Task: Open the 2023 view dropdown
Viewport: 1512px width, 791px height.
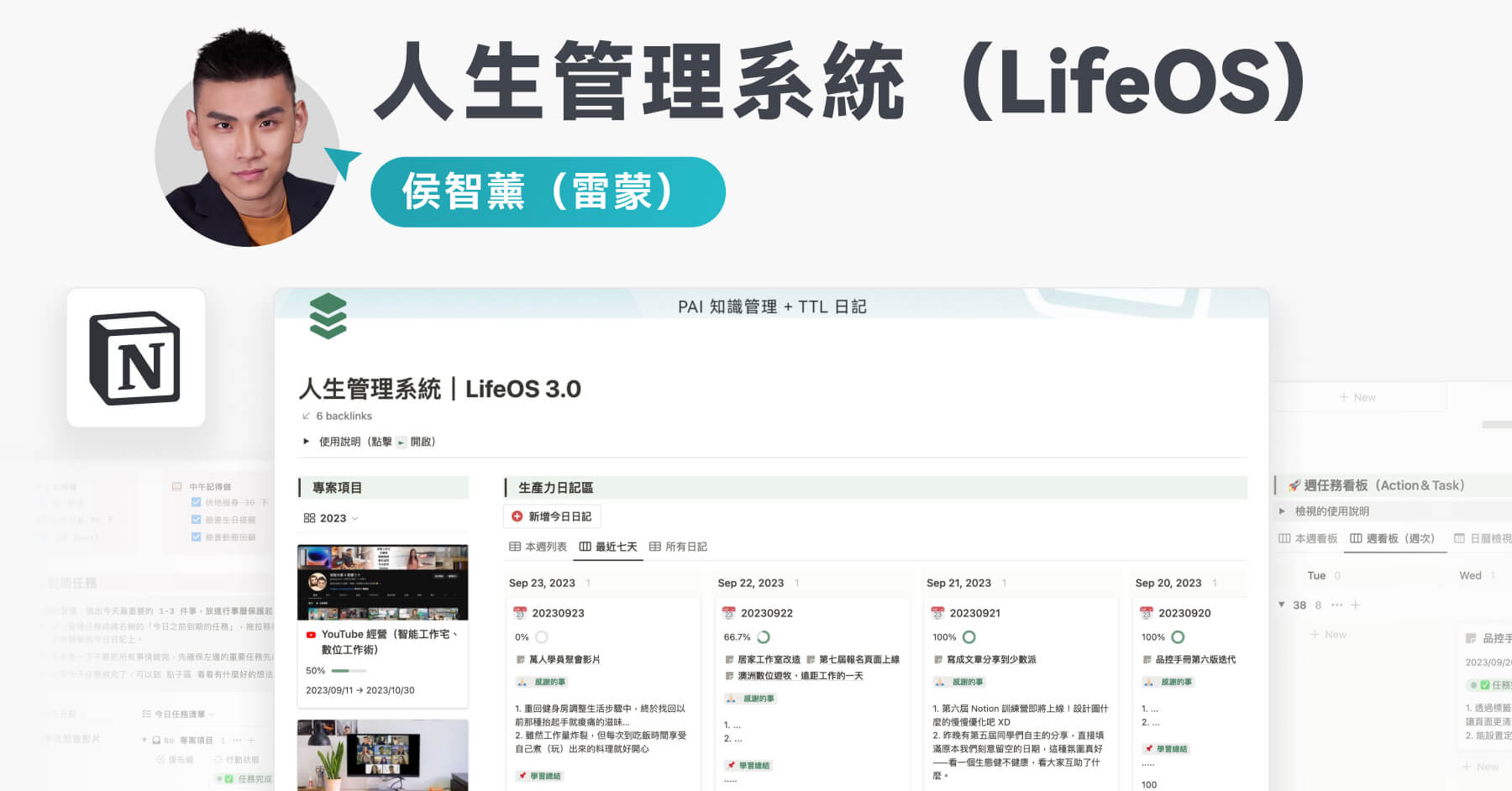Action: 331,518
